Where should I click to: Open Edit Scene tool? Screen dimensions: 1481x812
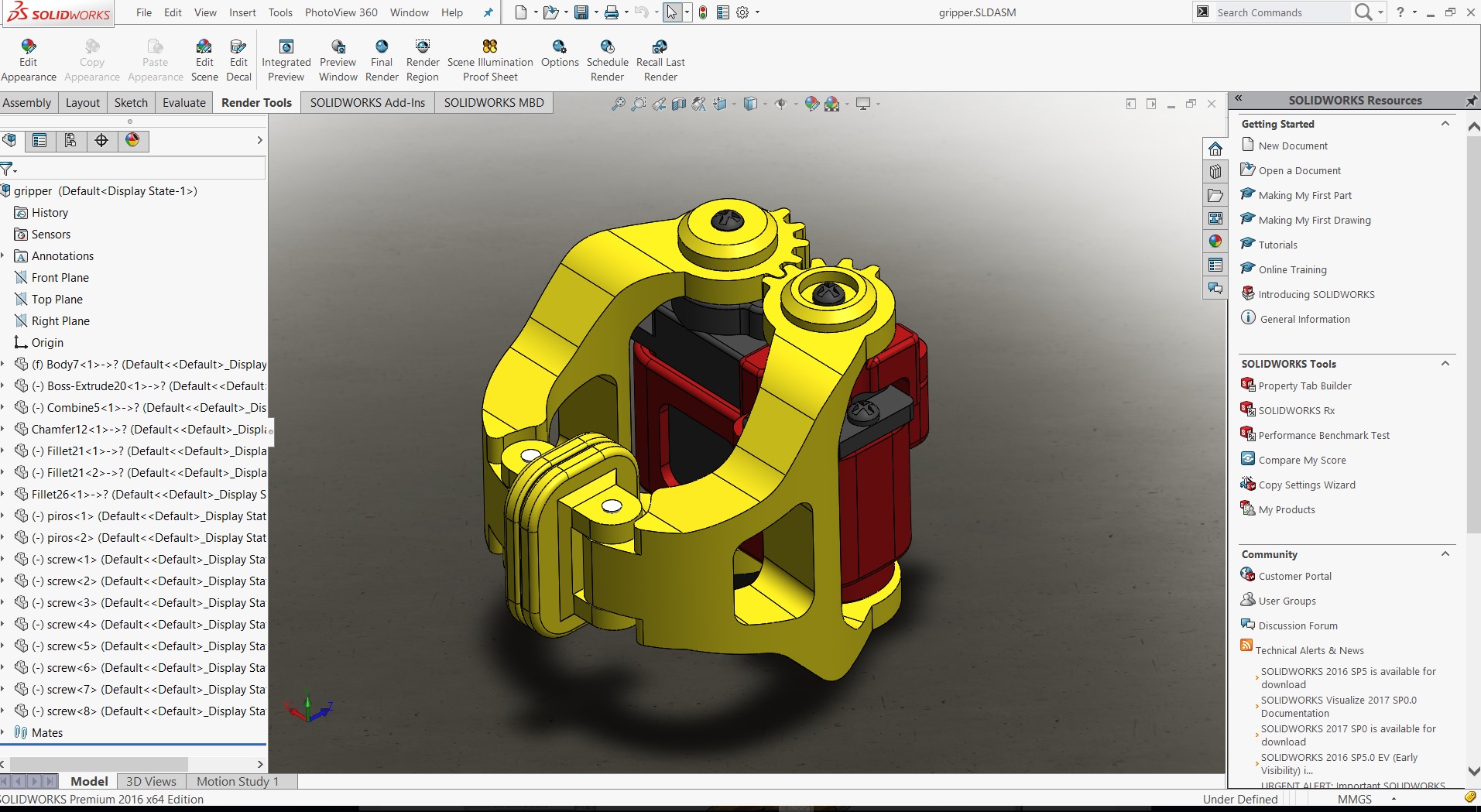tap(204, 60)
